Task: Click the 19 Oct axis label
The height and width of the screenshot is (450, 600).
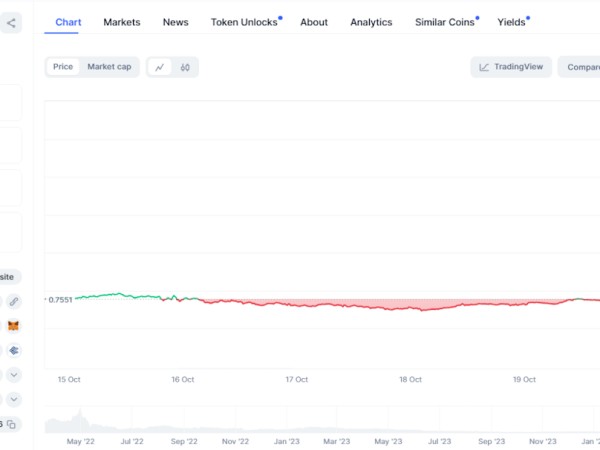Action: (524, 380)
